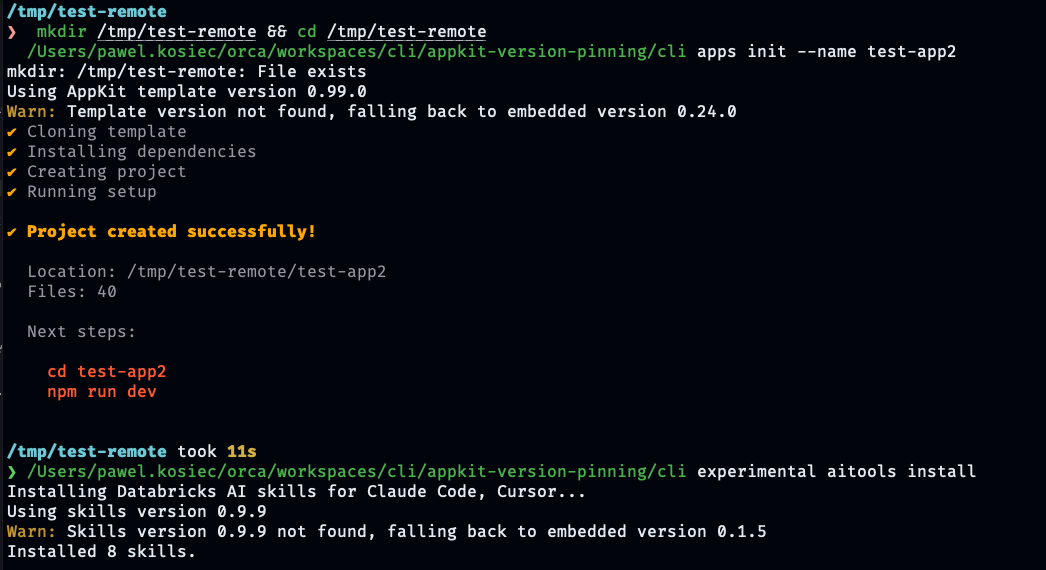Click the checkmark beside Installing dependencies
1046x570 pixels.
[12, 152]
